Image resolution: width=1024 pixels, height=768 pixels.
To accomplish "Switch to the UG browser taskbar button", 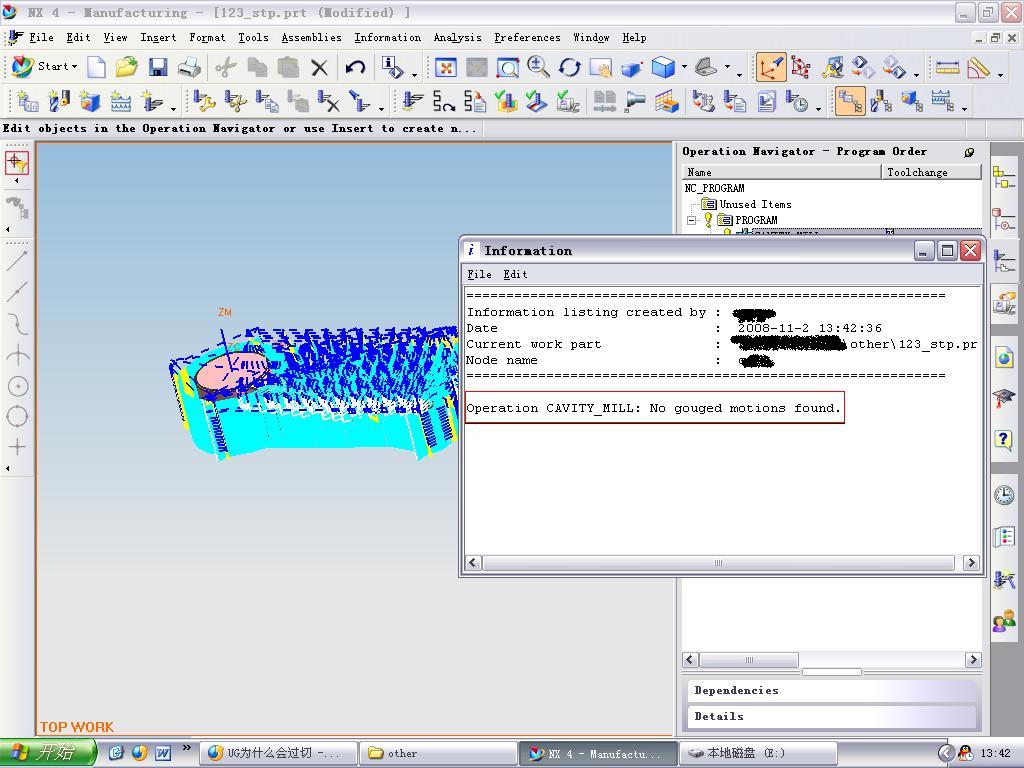I will (278, 753).
